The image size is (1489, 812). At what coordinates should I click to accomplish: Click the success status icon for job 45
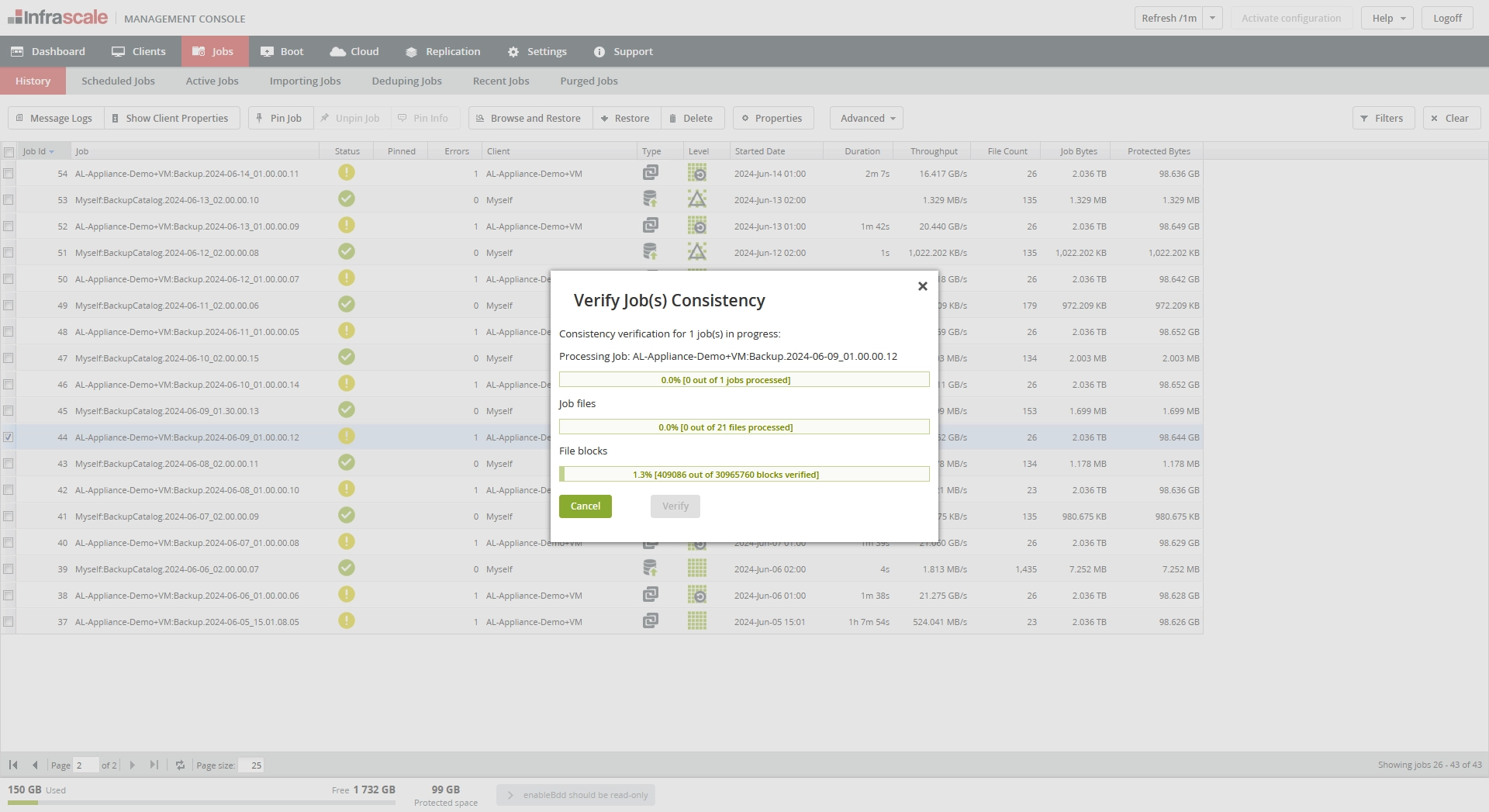[347, 410]
